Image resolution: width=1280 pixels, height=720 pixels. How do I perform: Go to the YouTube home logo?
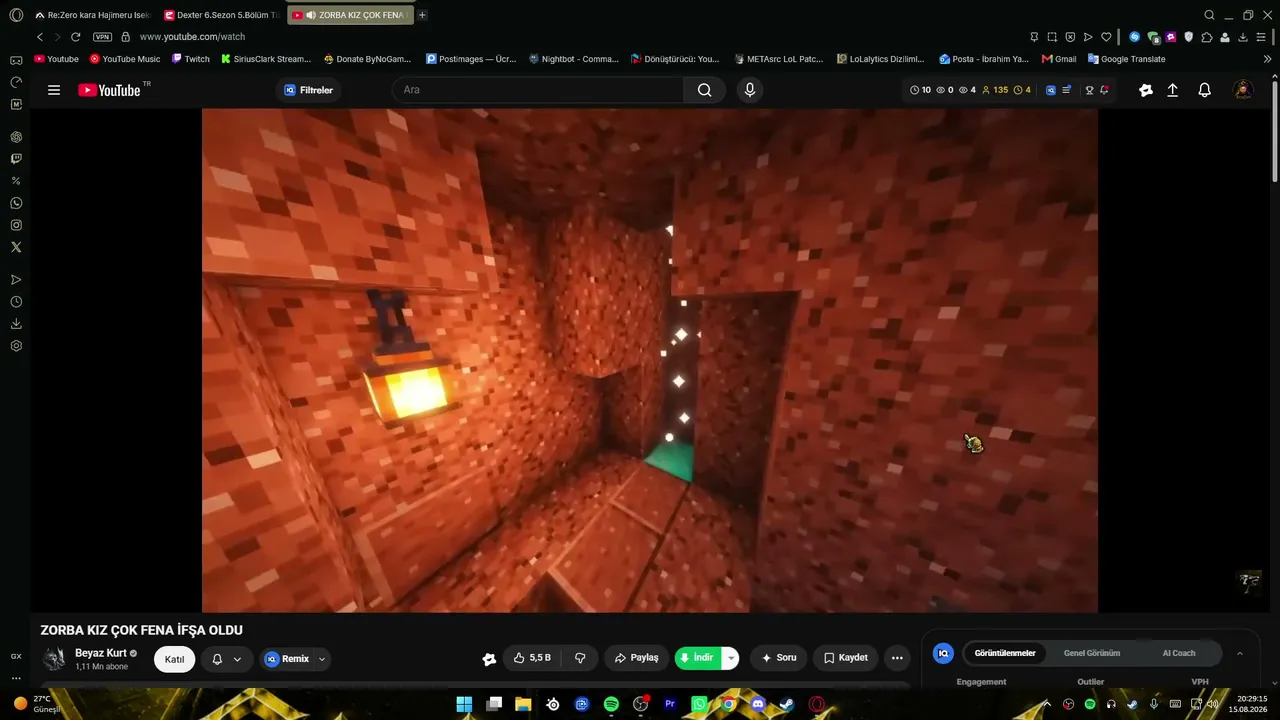point(110,90)
